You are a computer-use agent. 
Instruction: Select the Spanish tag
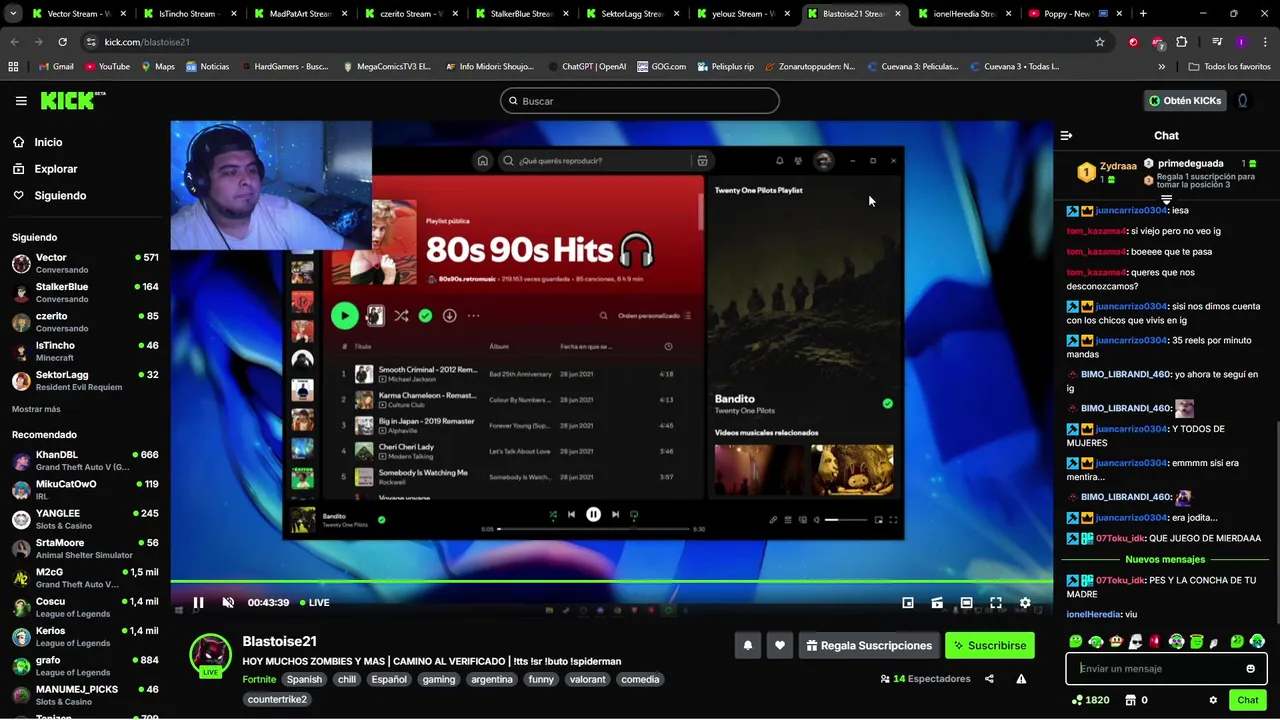click(304, 679)
